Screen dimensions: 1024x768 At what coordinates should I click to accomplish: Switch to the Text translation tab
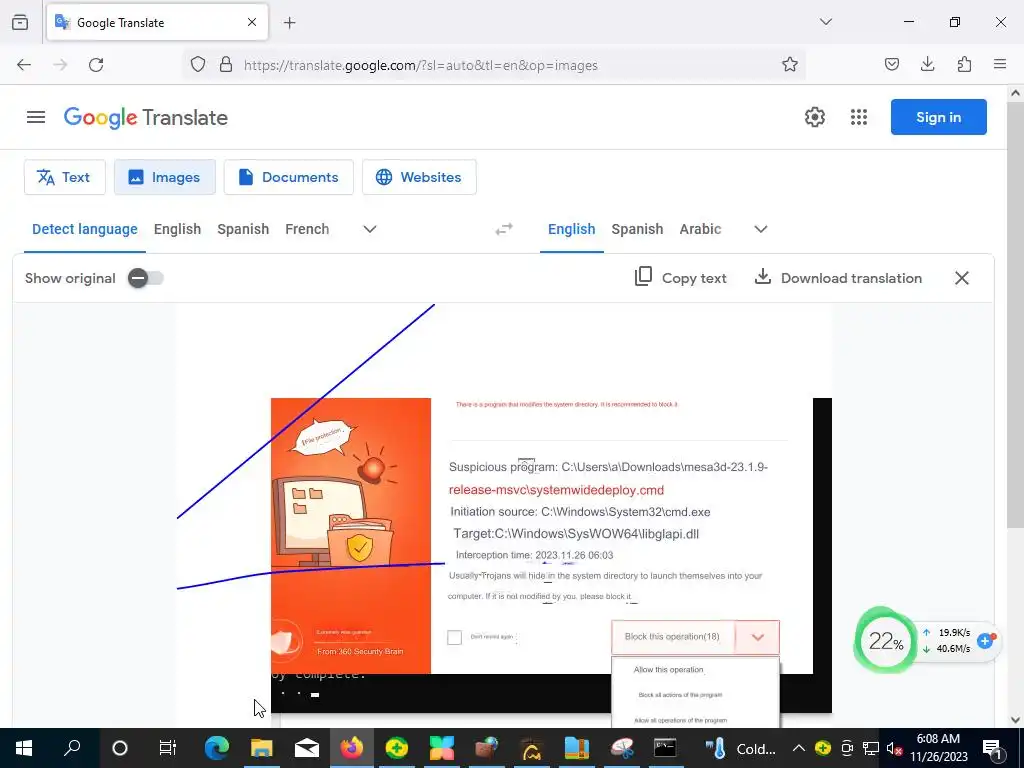click(x=65, y=177)
